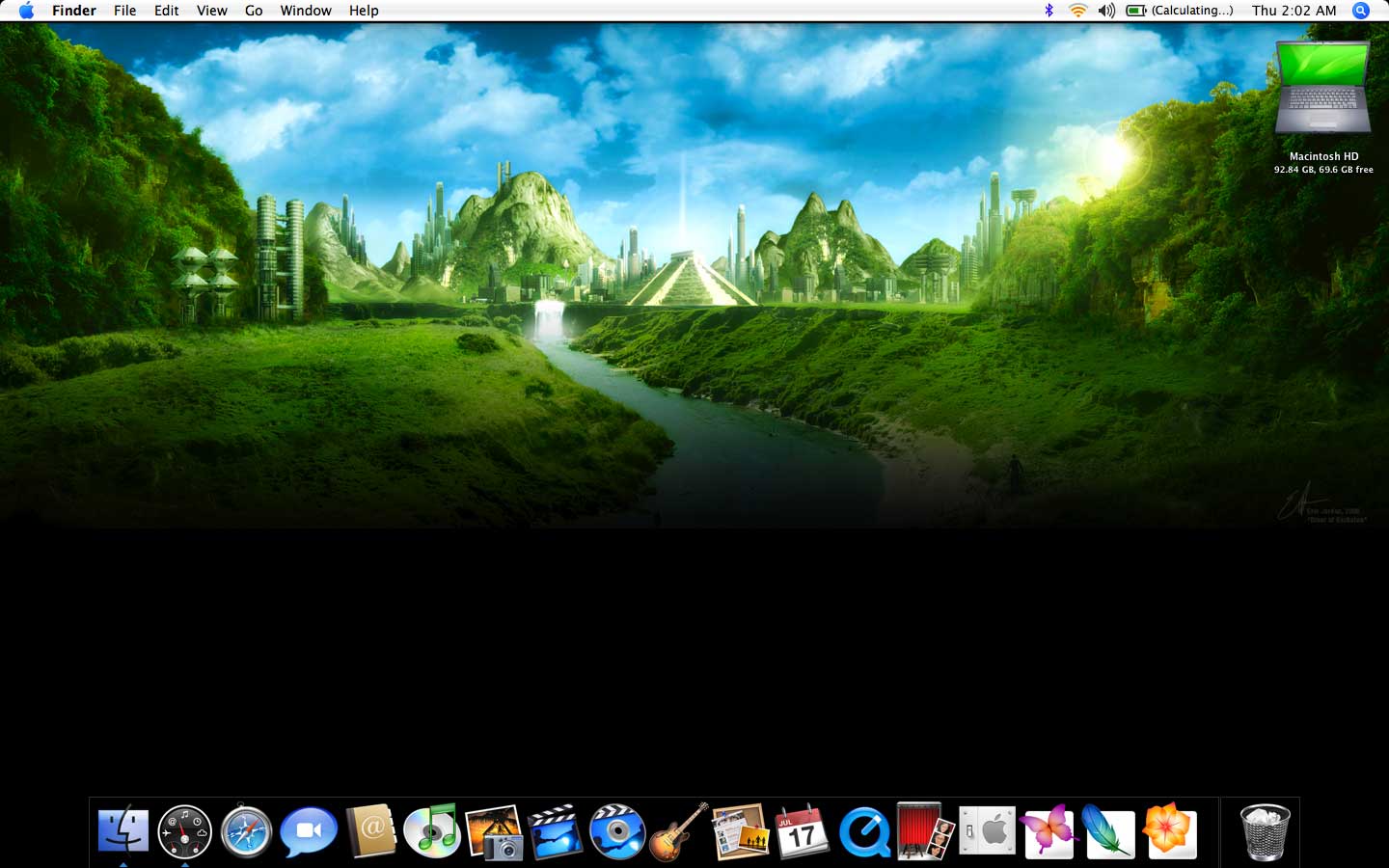Open the Go menu
This screenshot has width=1389, height=868.
click(254, 11)
